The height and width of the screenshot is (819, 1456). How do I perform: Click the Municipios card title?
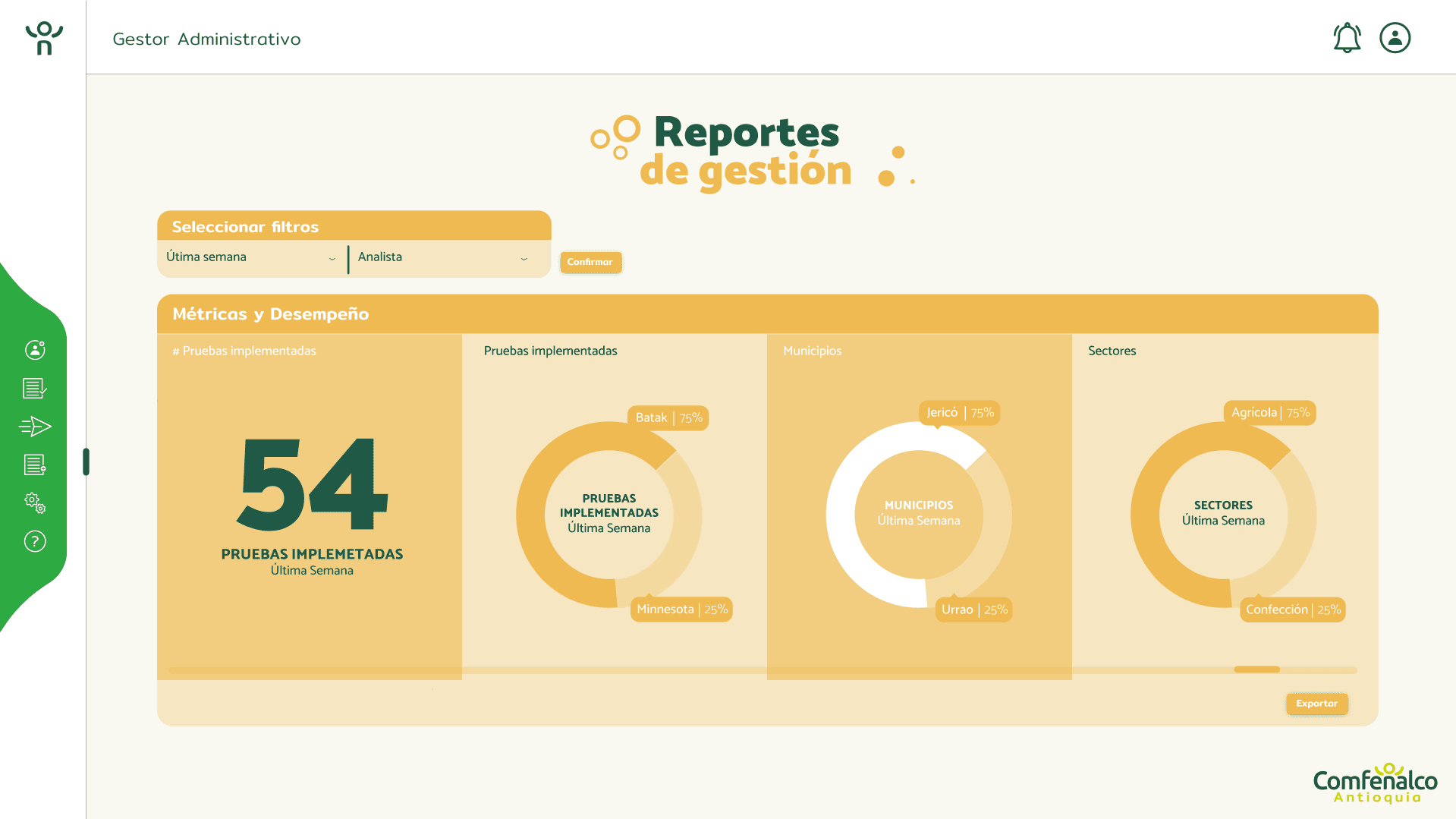tap(812, 351)
